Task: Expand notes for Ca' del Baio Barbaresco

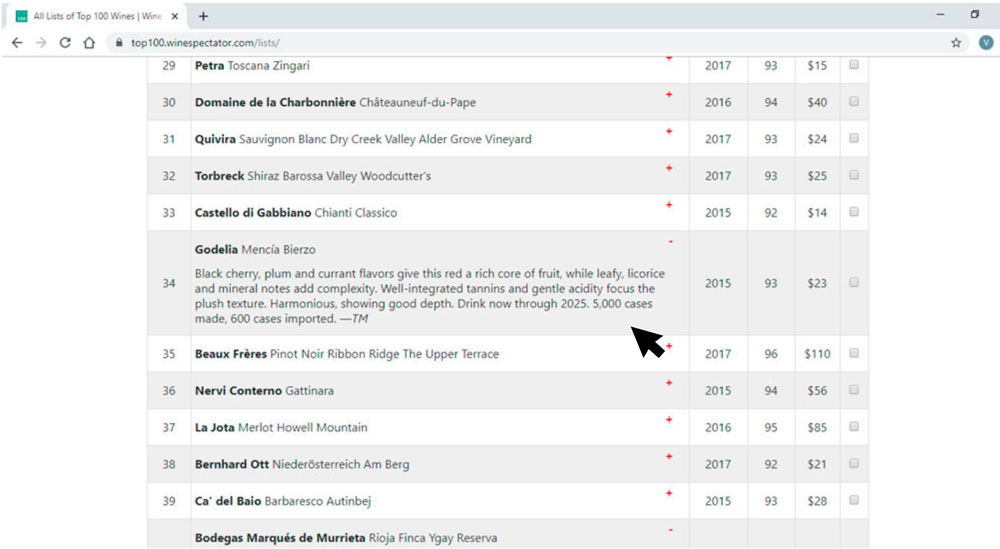Action: 669,493
